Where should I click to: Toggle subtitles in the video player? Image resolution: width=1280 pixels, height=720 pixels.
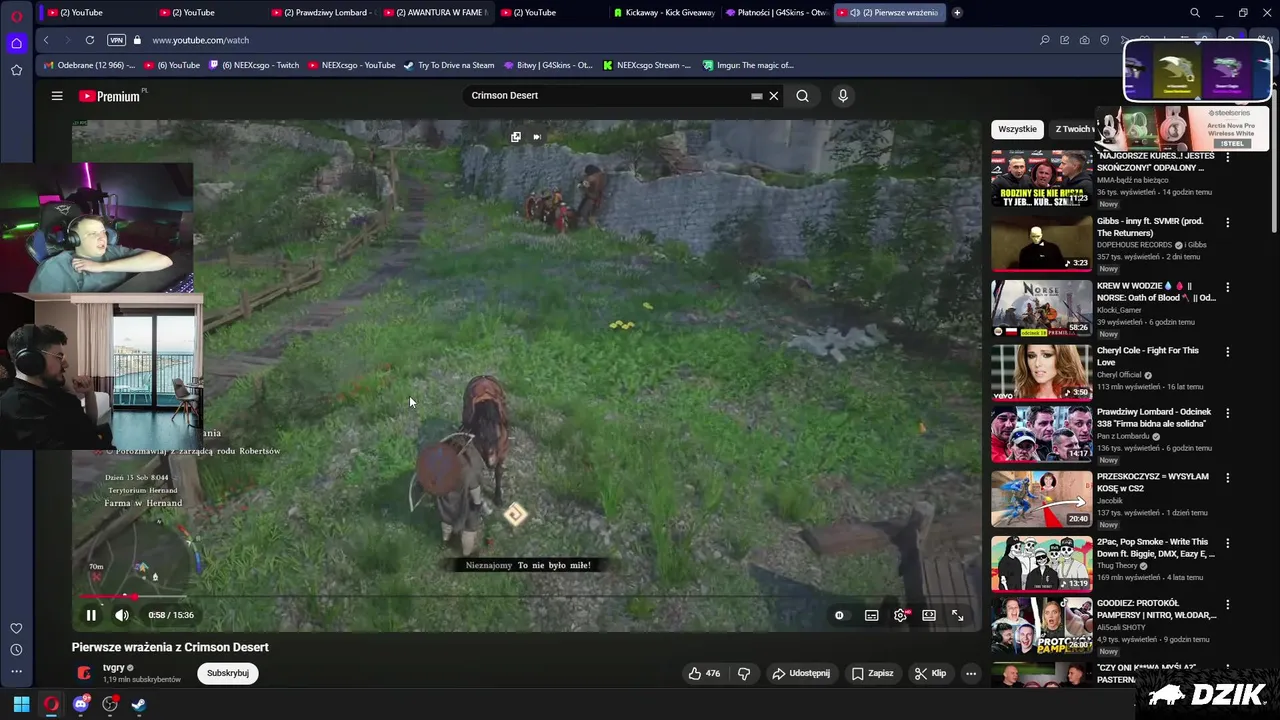tap(872, 616)
